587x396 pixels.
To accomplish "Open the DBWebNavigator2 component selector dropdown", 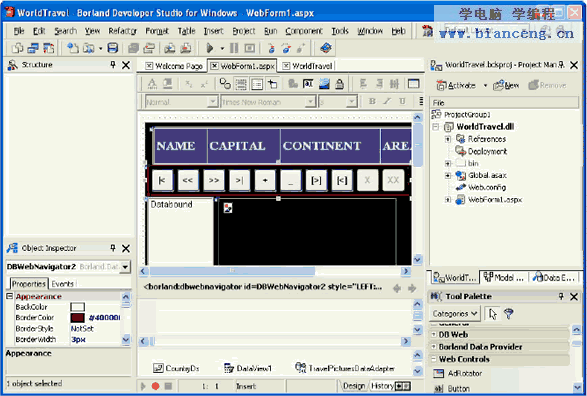I will [x=125, y=267].
